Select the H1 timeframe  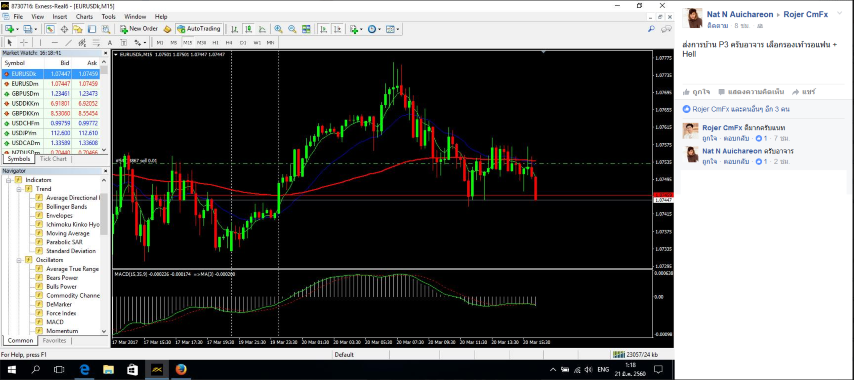(x=216, y=42)
